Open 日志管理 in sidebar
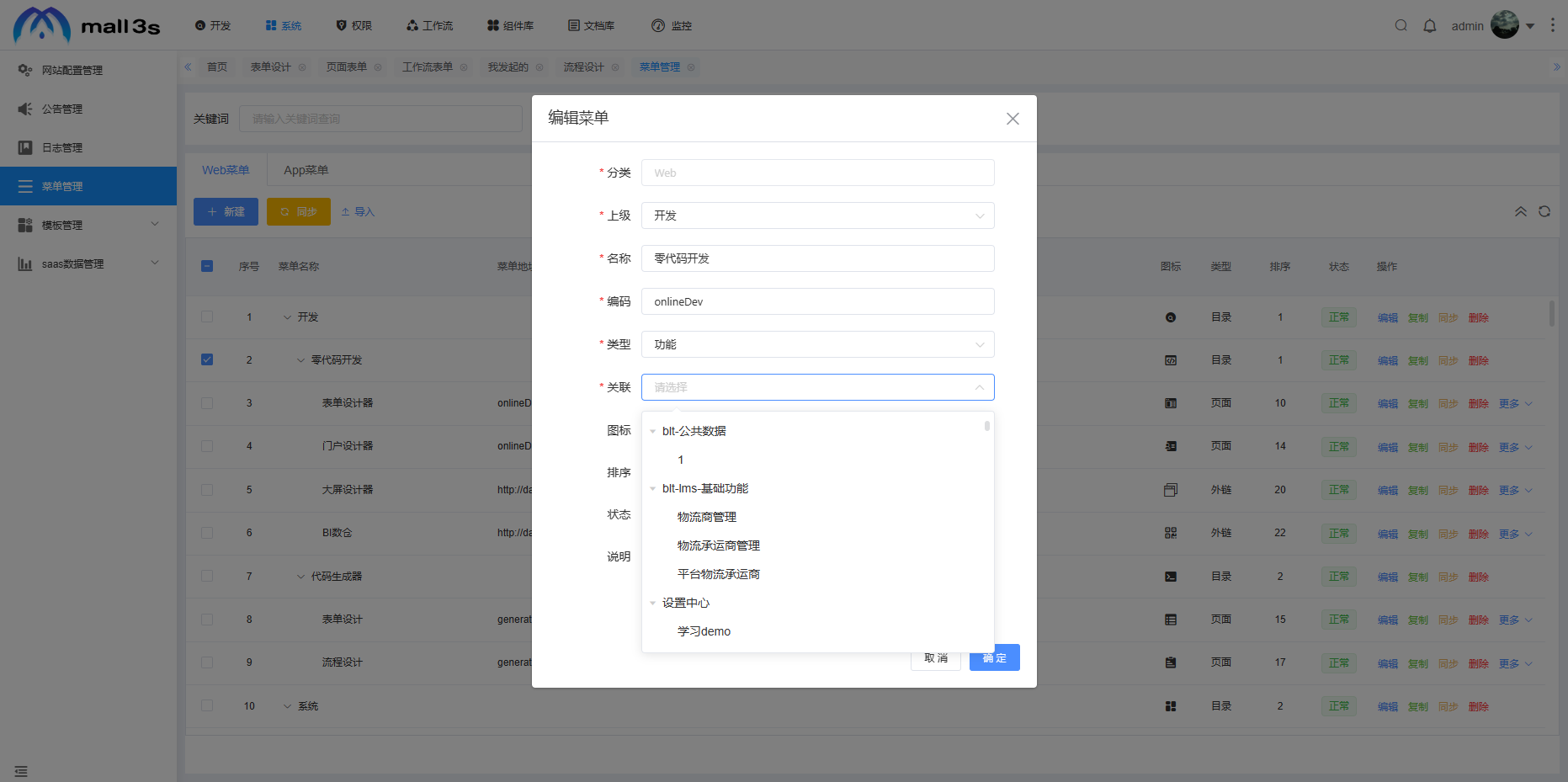This screenshot has width=1568, height=782. click(x=88, y=147)
